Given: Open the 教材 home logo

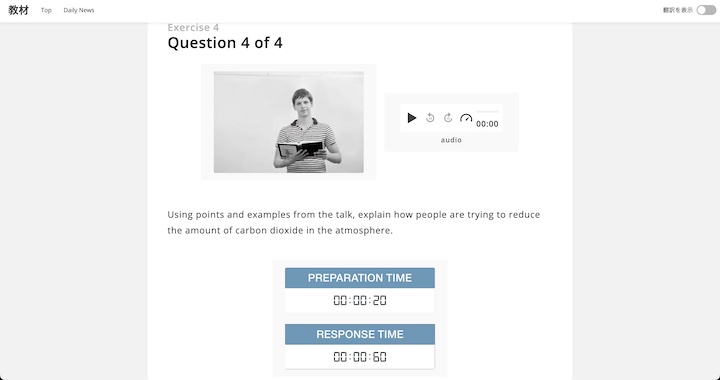Looking at the screenshot, I should point(18,10).
